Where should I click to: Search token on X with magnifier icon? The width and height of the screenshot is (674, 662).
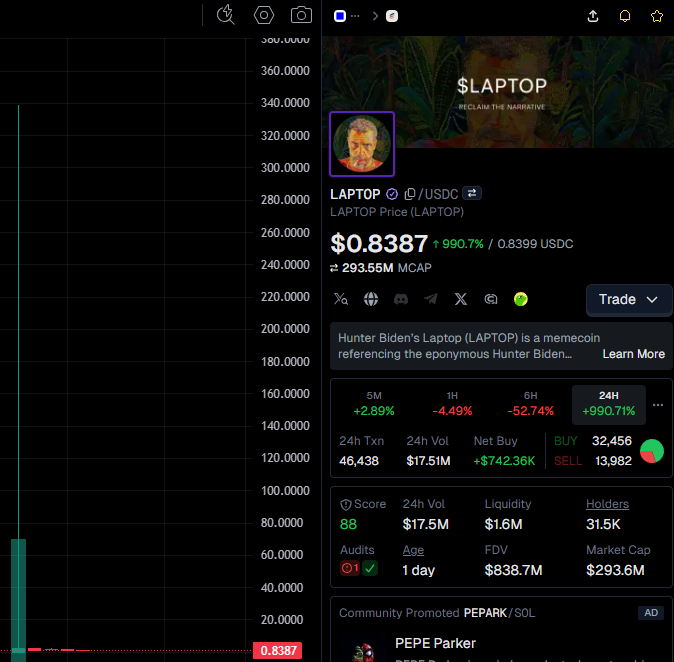[341, 299]
